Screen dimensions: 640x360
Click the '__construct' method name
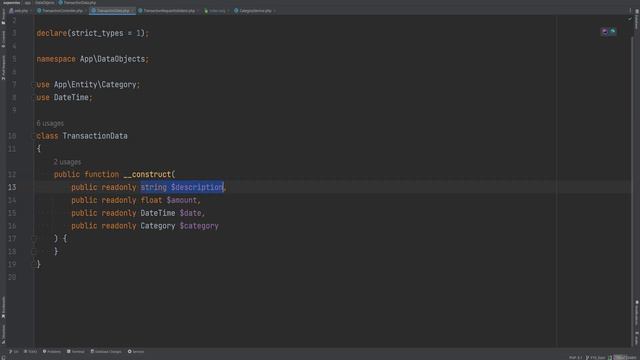pyautogui.click(x=147, y=174)
